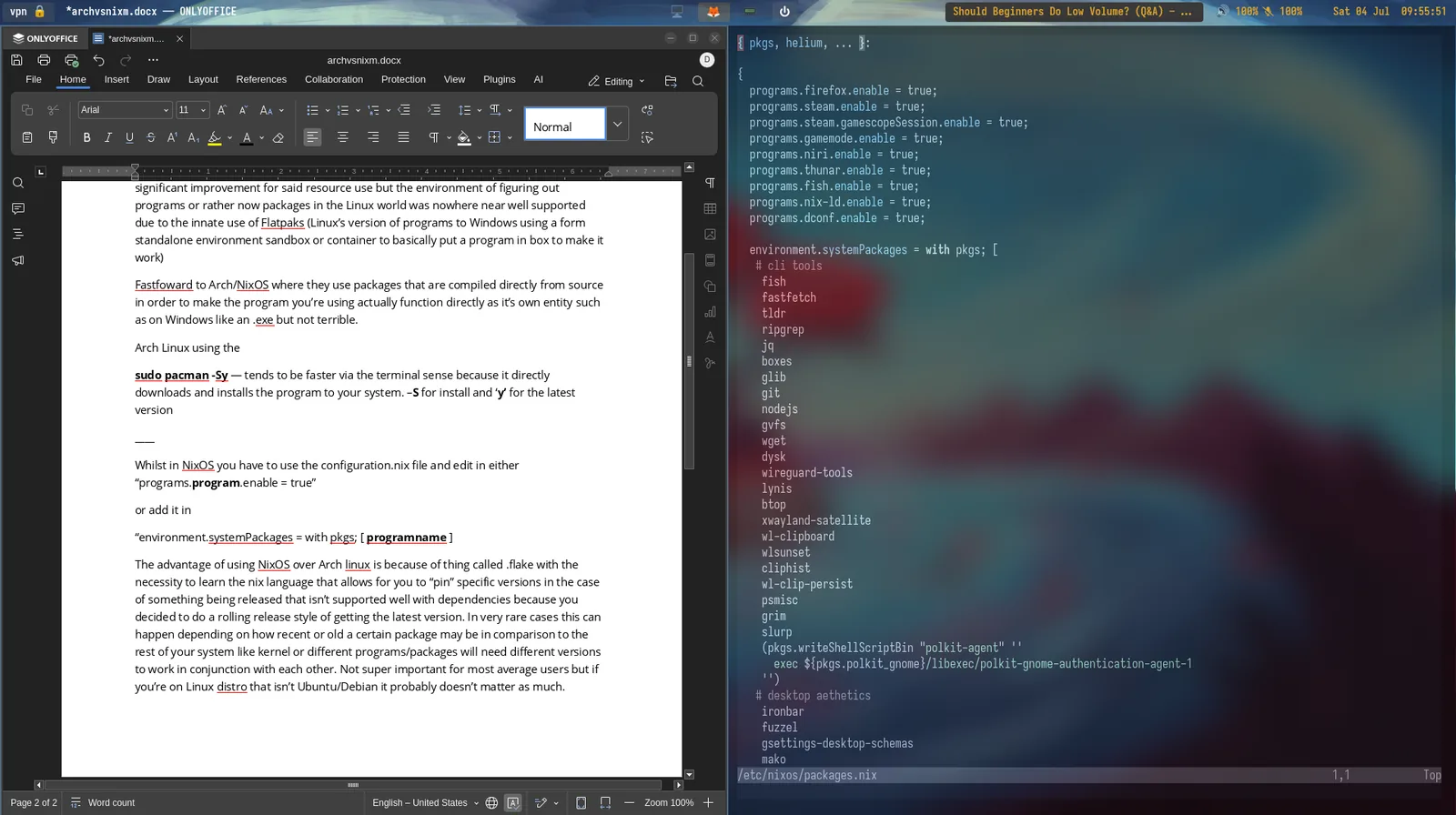The height and width of the screenshot is (815, 1456).
Task: Switch to the Layout tab
Action: click(203, 79)
